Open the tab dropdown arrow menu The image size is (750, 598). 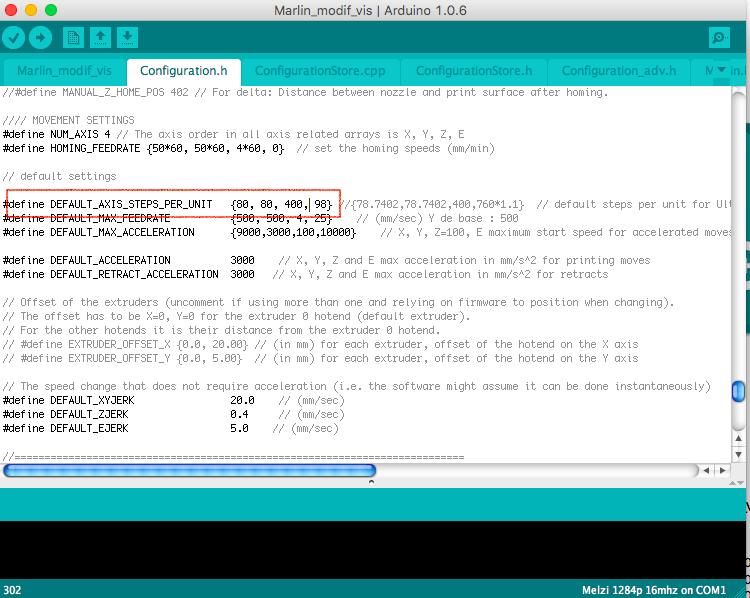(721, 70)
